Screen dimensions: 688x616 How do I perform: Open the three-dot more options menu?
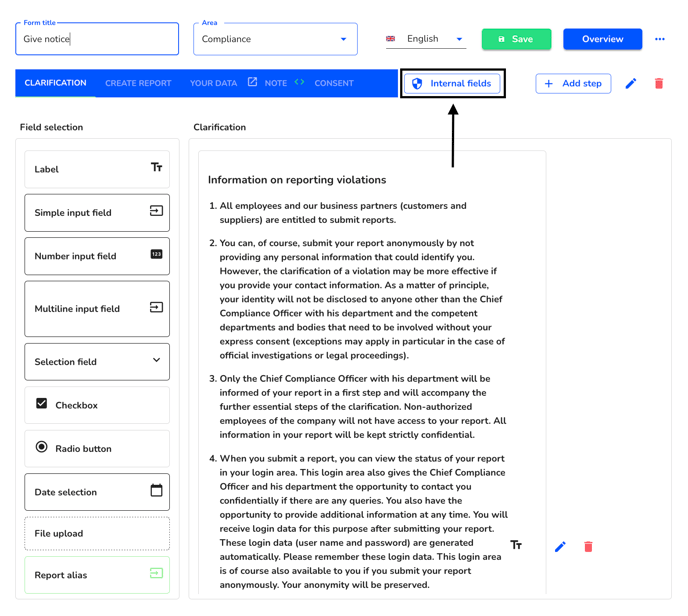pyautogui.click(x=659, y=39)
